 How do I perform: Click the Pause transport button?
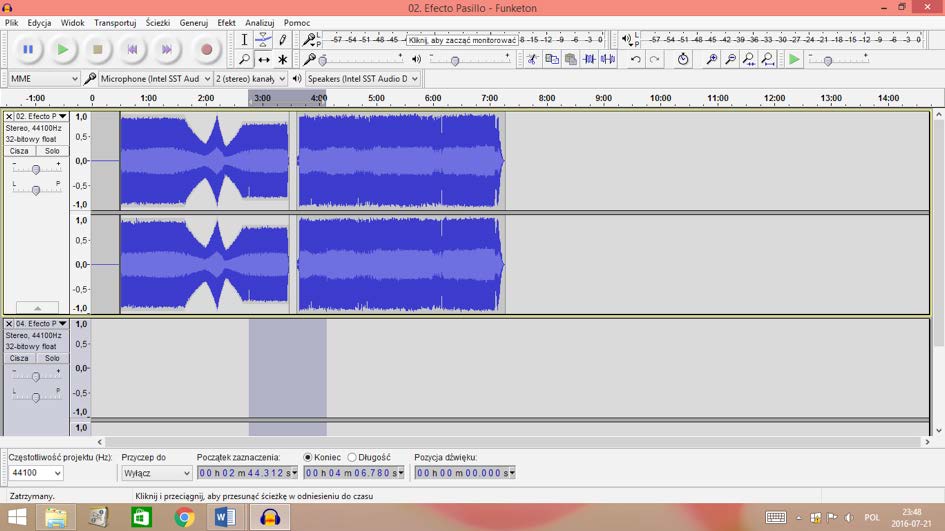28,49
